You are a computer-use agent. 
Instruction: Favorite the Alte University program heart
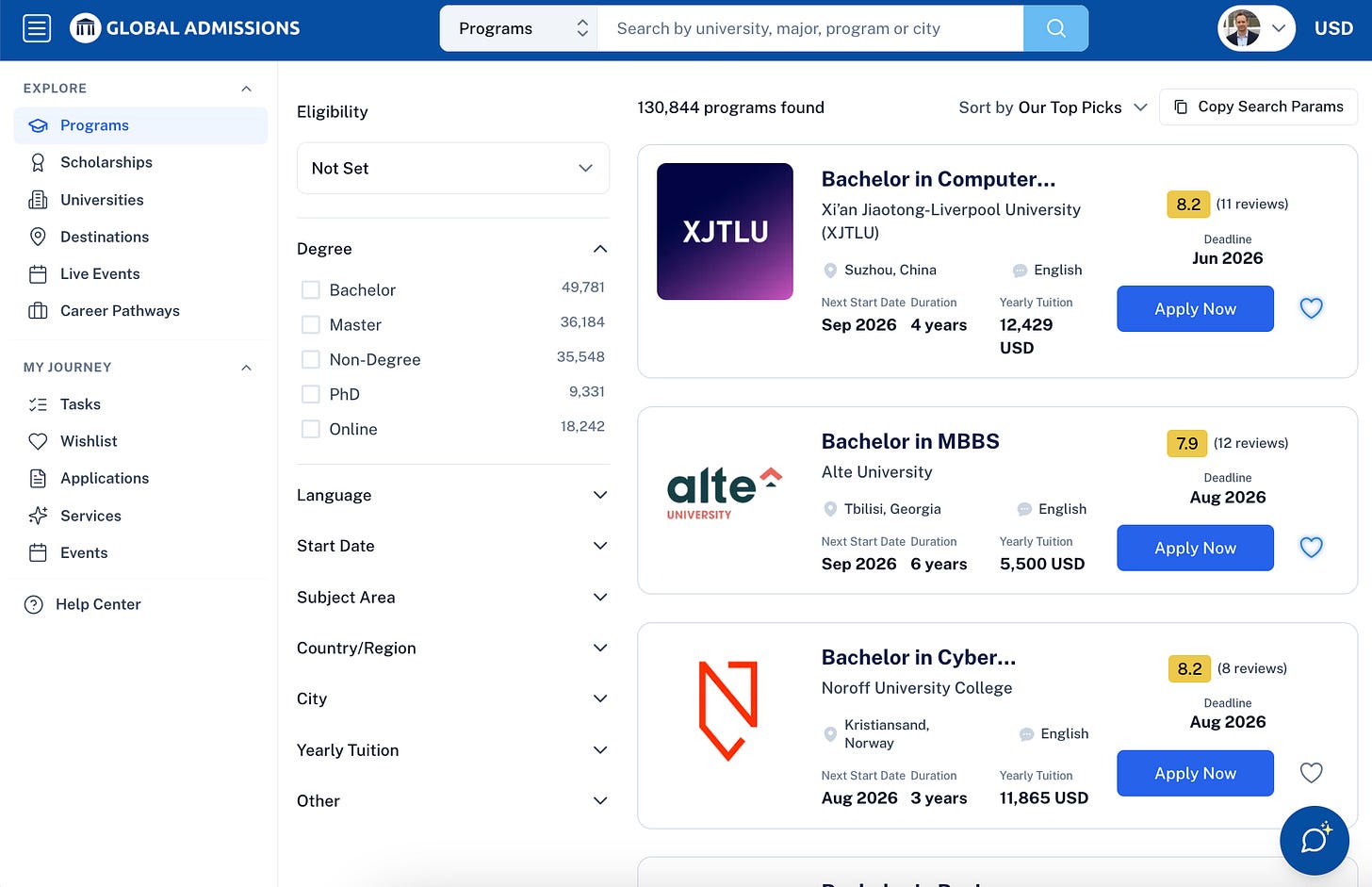[x=1311, y=547]
